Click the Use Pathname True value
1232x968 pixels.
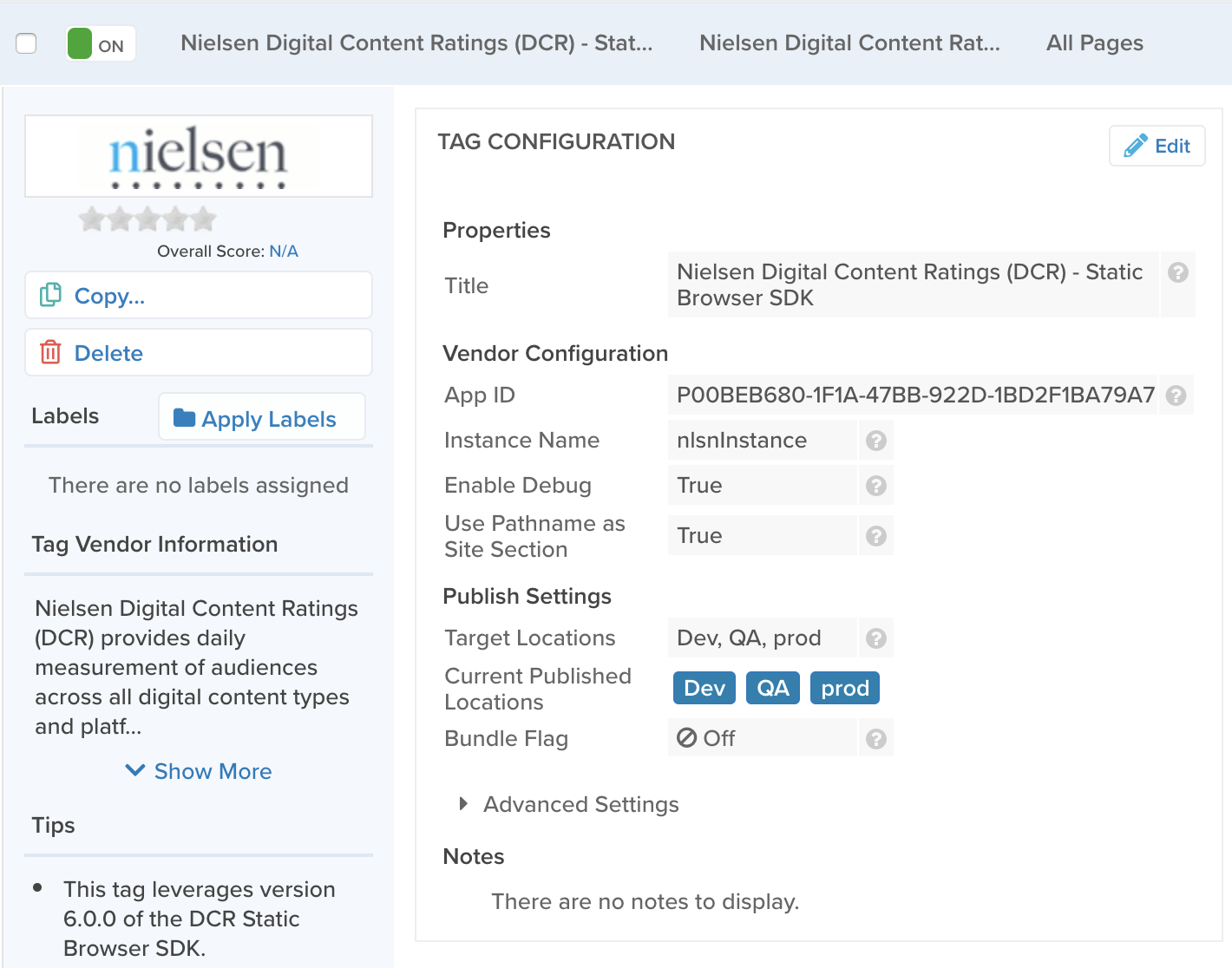click(x=763, y=535)
